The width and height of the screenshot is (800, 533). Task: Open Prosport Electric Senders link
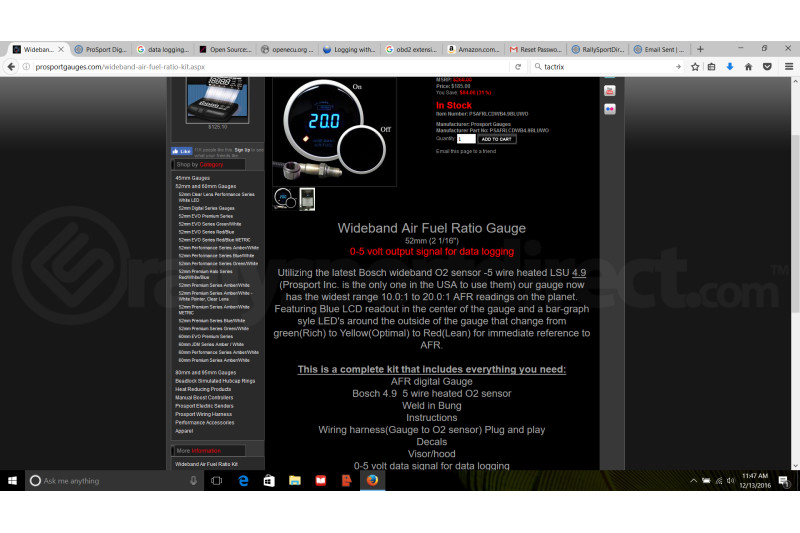coord(204,406)
